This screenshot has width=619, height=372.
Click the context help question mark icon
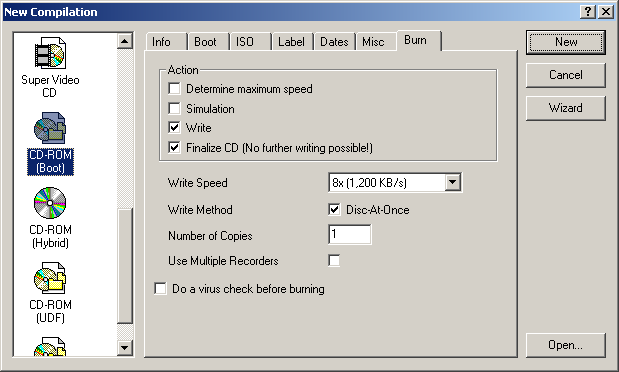588,12
